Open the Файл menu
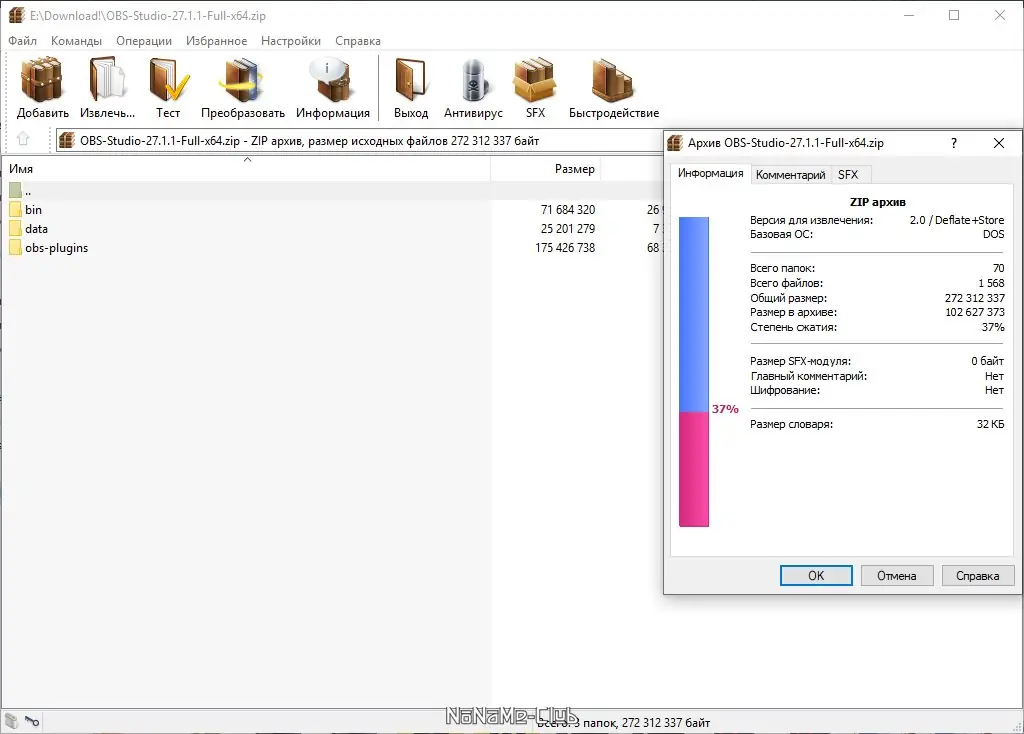 coord(22,40)
